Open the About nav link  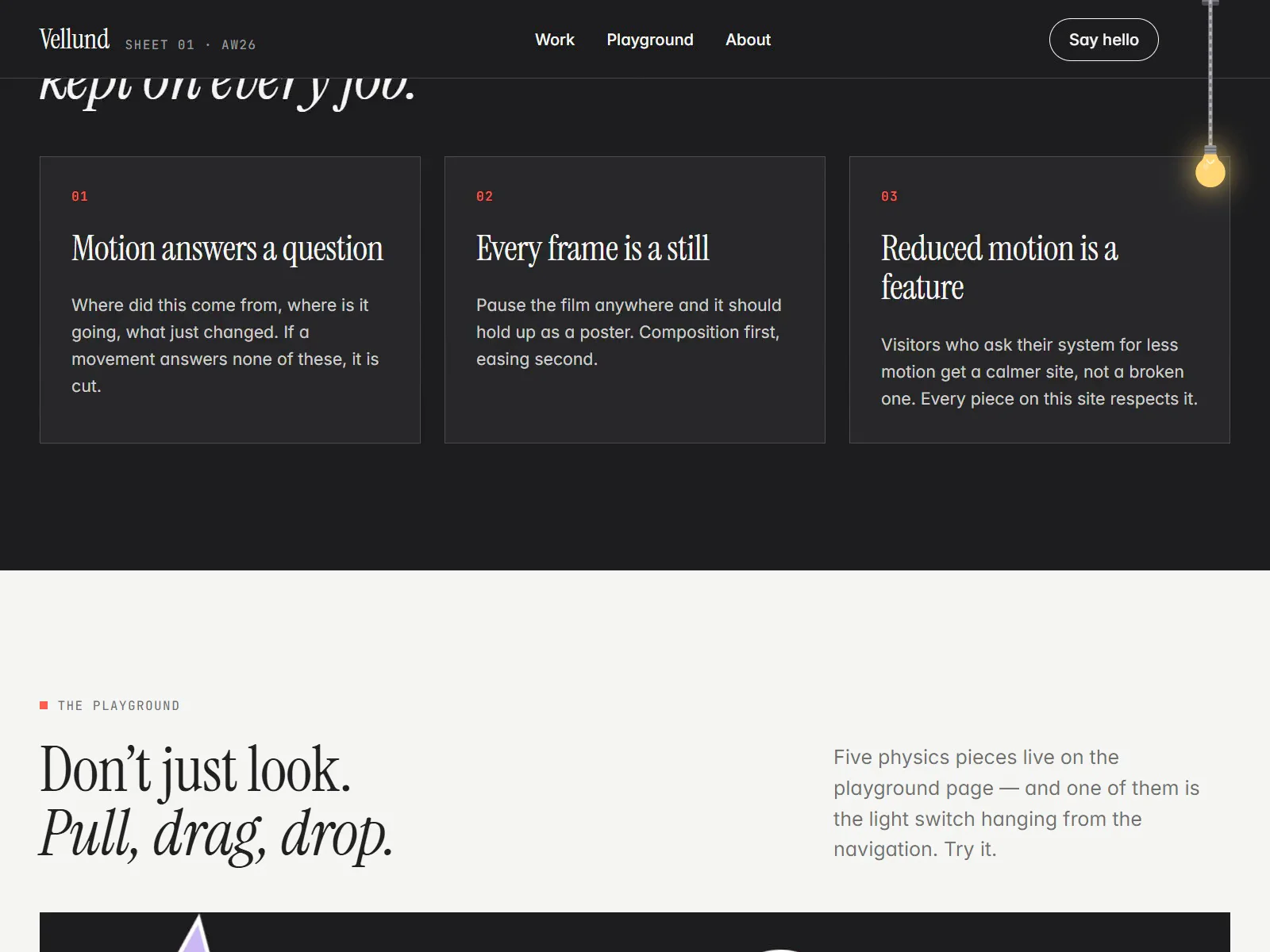[x=748, y=40]
